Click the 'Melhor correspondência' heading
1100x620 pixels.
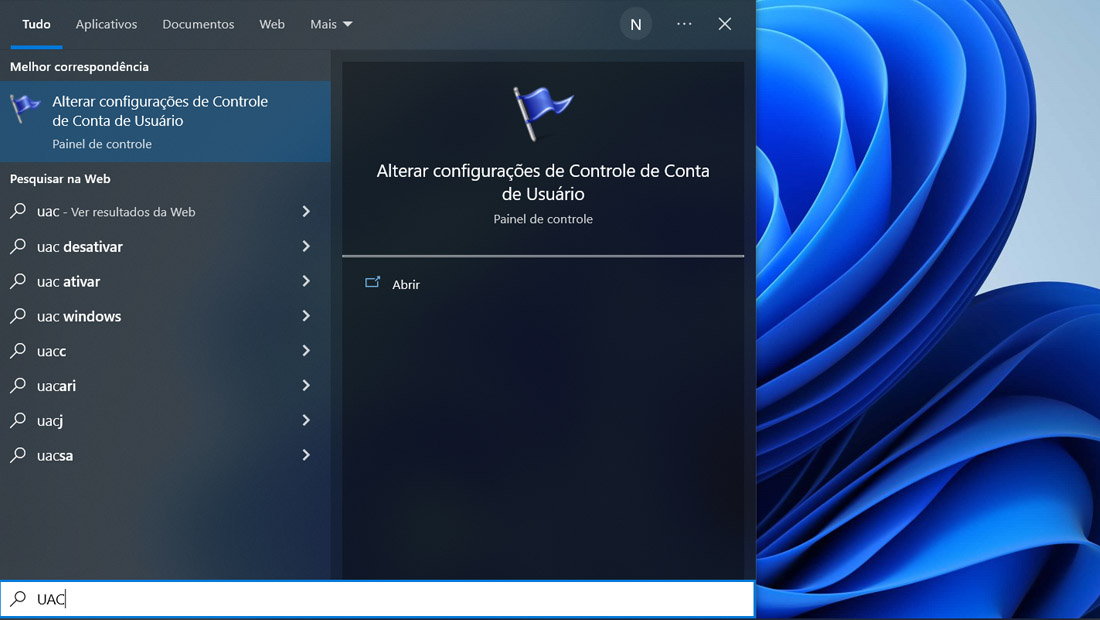(x=79, y=67)
